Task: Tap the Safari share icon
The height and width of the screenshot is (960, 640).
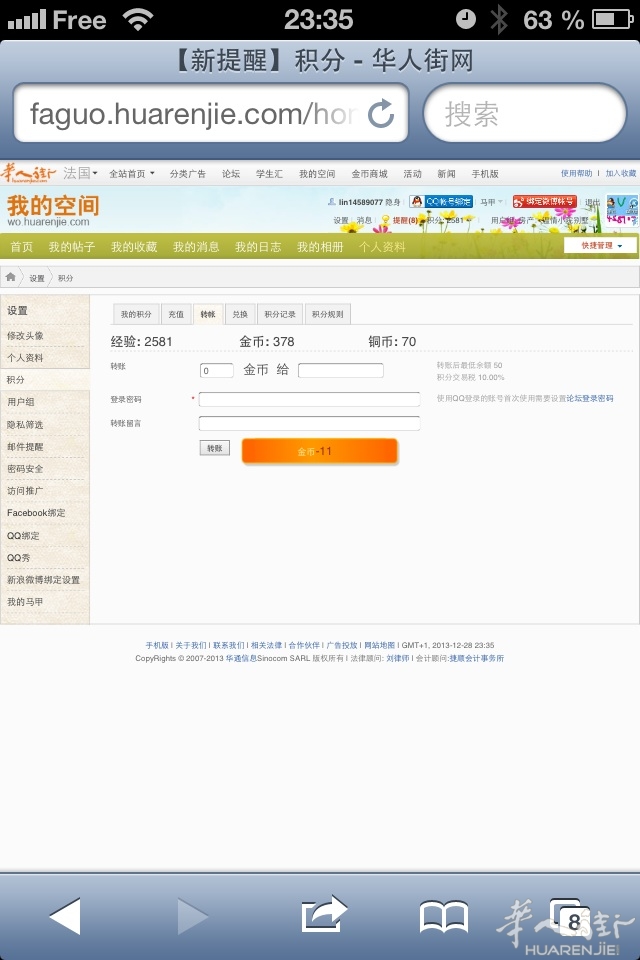Action: click(323, 915)
